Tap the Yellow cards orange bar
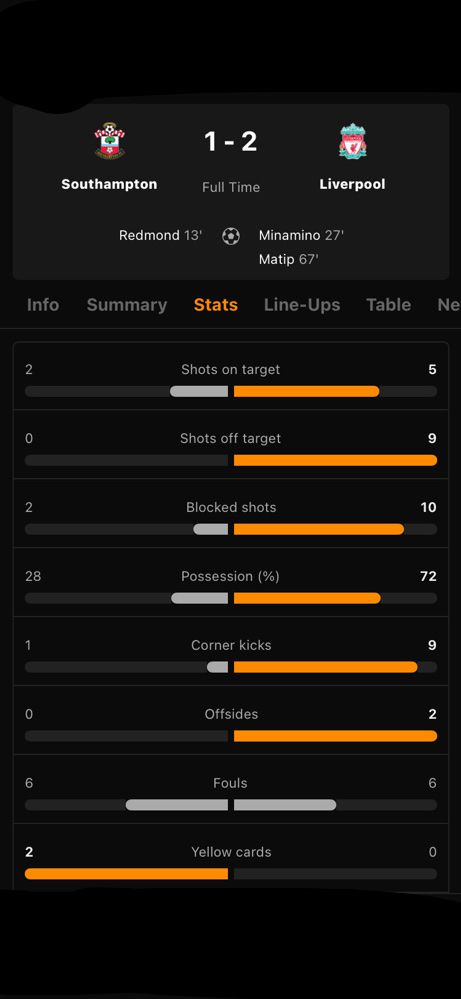The width and height of the screenshot is (461, 999). 126,874
